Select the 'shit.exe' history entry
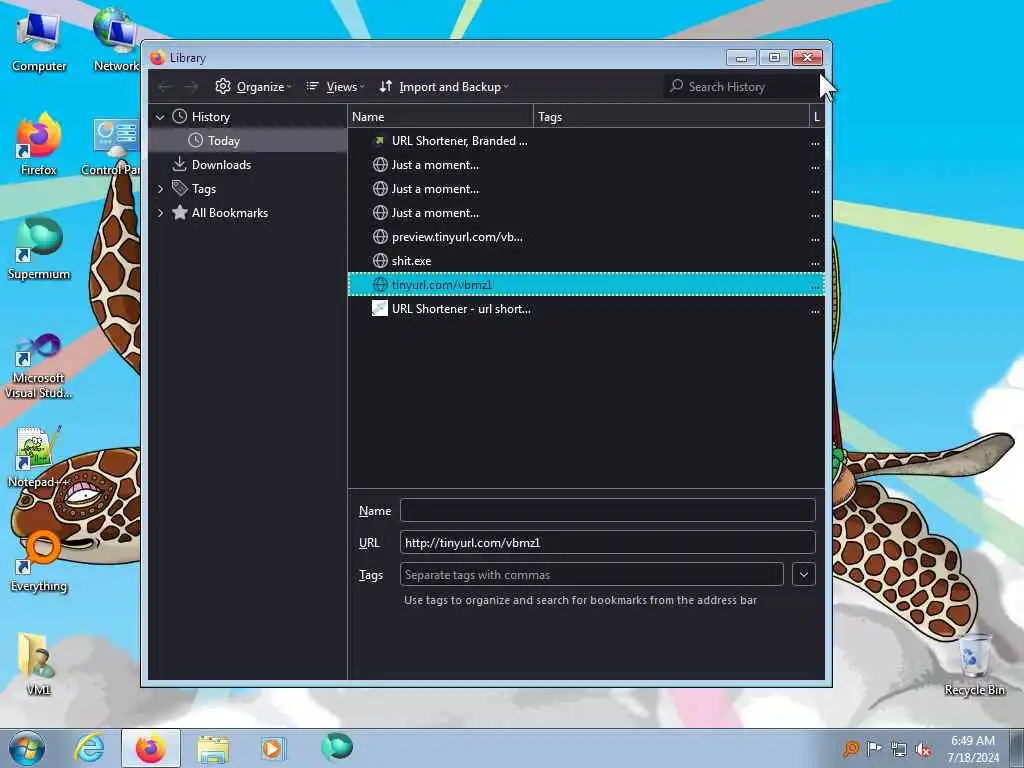 (586, 261)
